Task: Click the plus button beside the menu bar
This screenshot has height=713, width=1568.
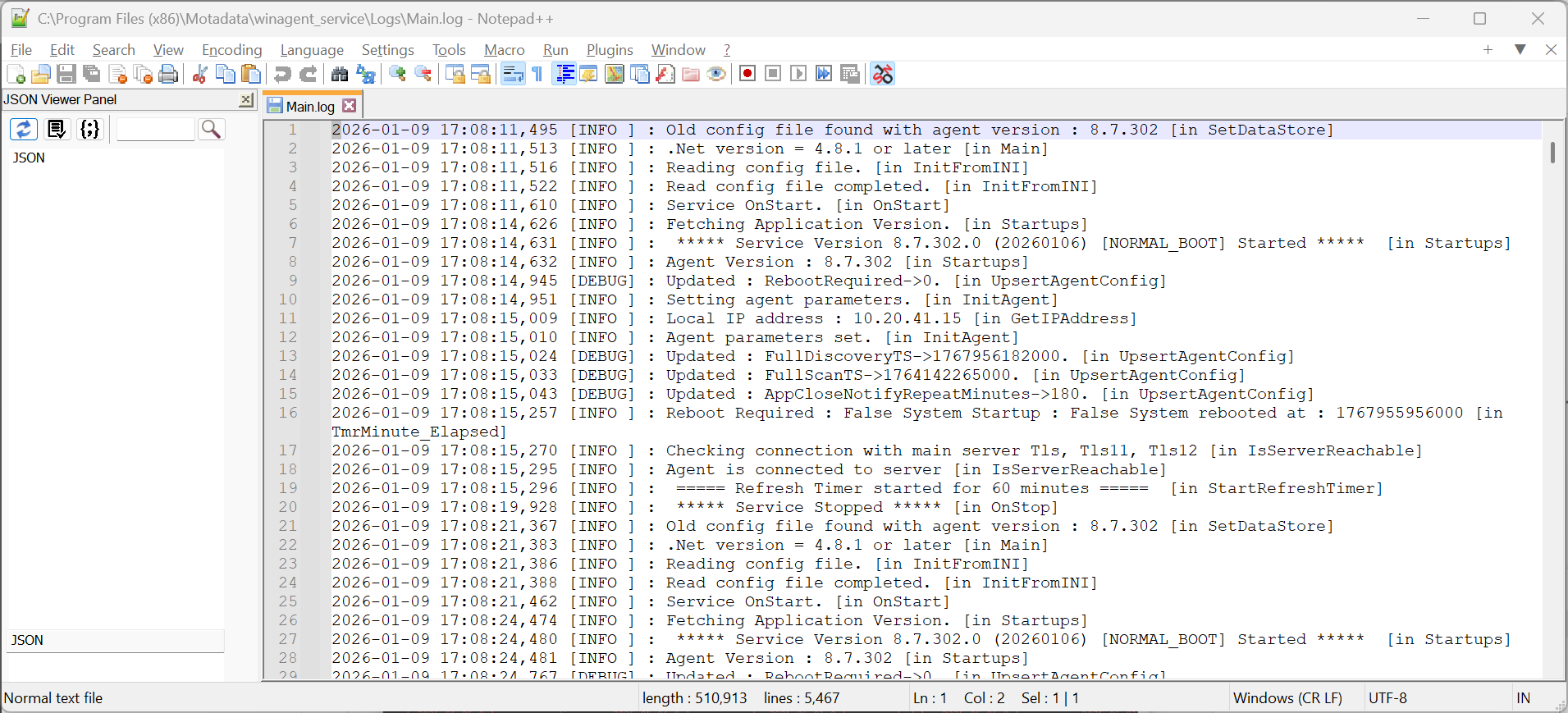Action: point(1488,50)
